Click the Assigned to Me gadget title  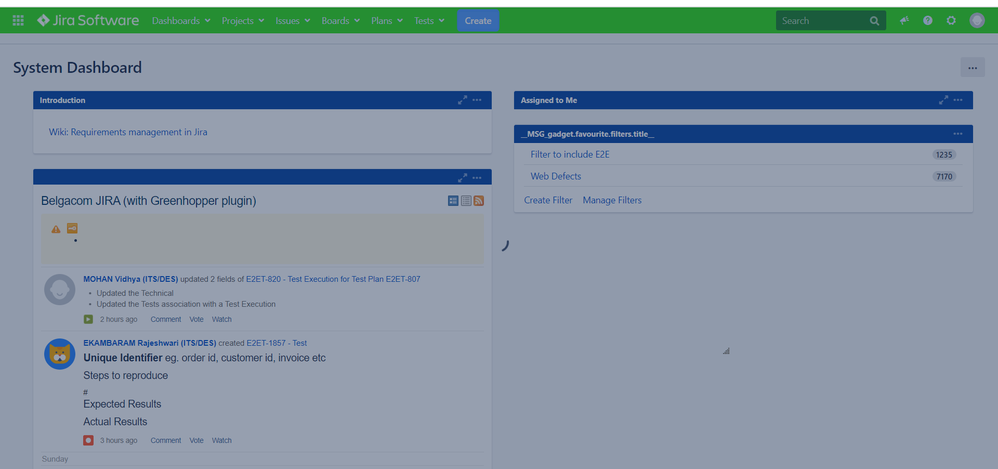coord(549,101)
